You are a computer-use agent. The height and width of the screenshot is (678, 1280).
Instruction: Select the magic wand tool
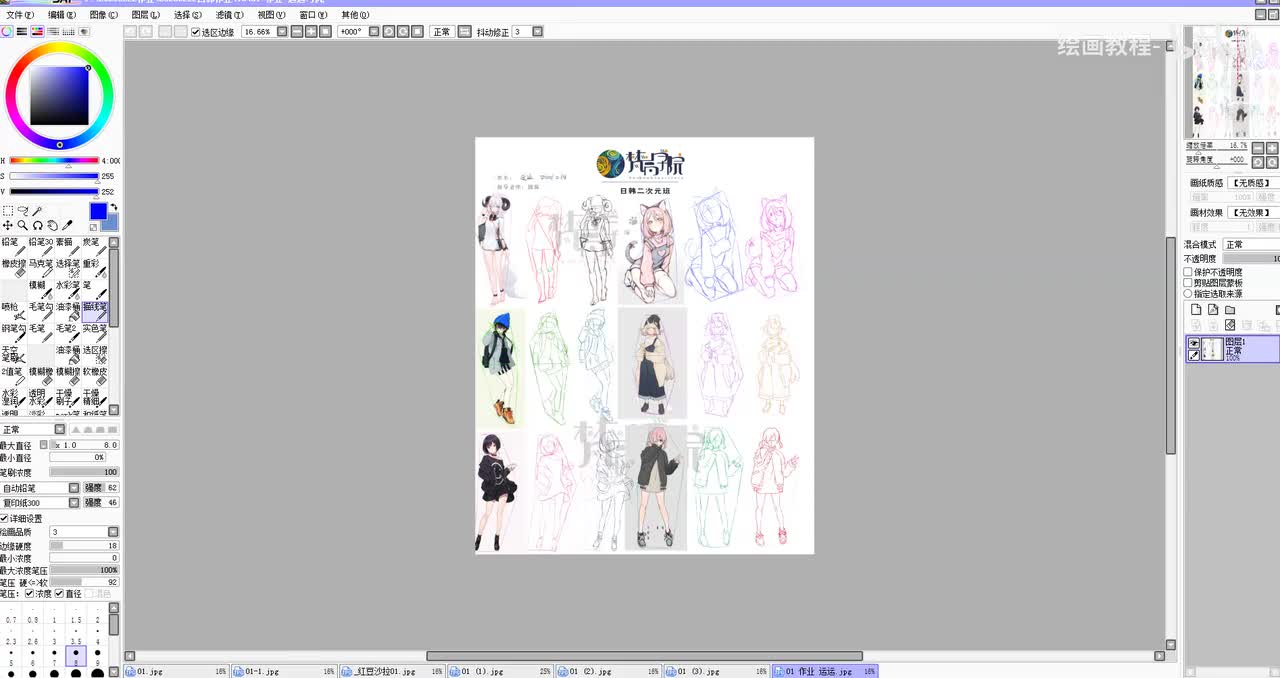point(37,211)
